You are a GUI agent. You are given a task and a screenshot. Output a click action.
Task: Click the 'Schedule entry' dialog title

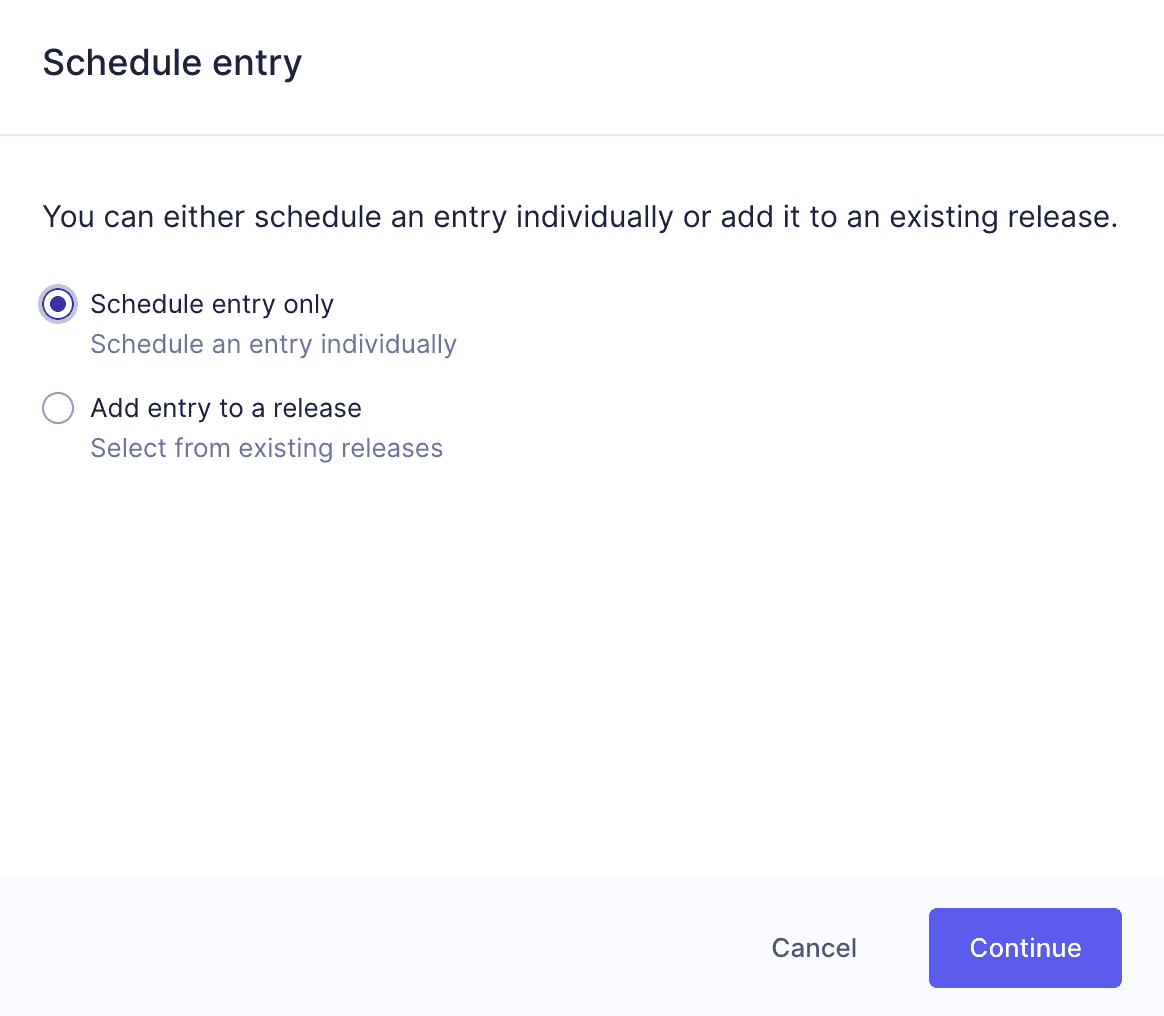coord(172,62)
